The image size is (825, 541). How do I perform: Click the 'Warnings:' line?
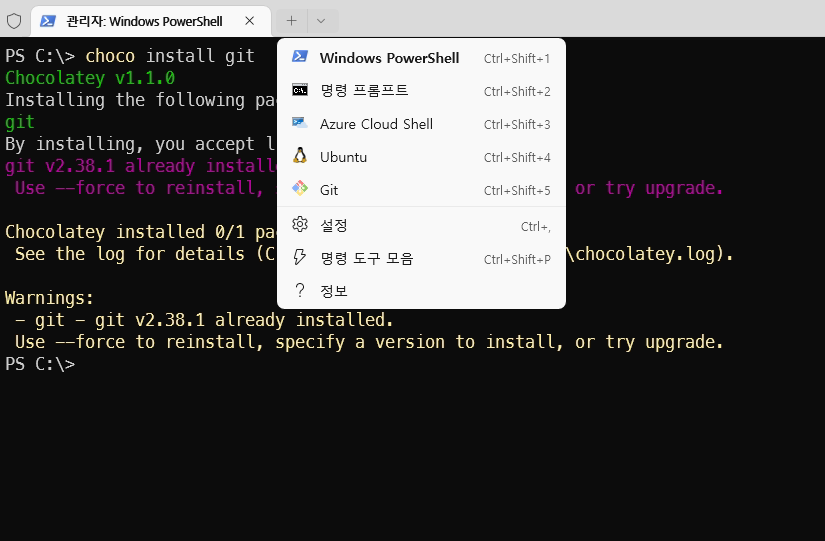pyautogui.click(x=49, y=298)
